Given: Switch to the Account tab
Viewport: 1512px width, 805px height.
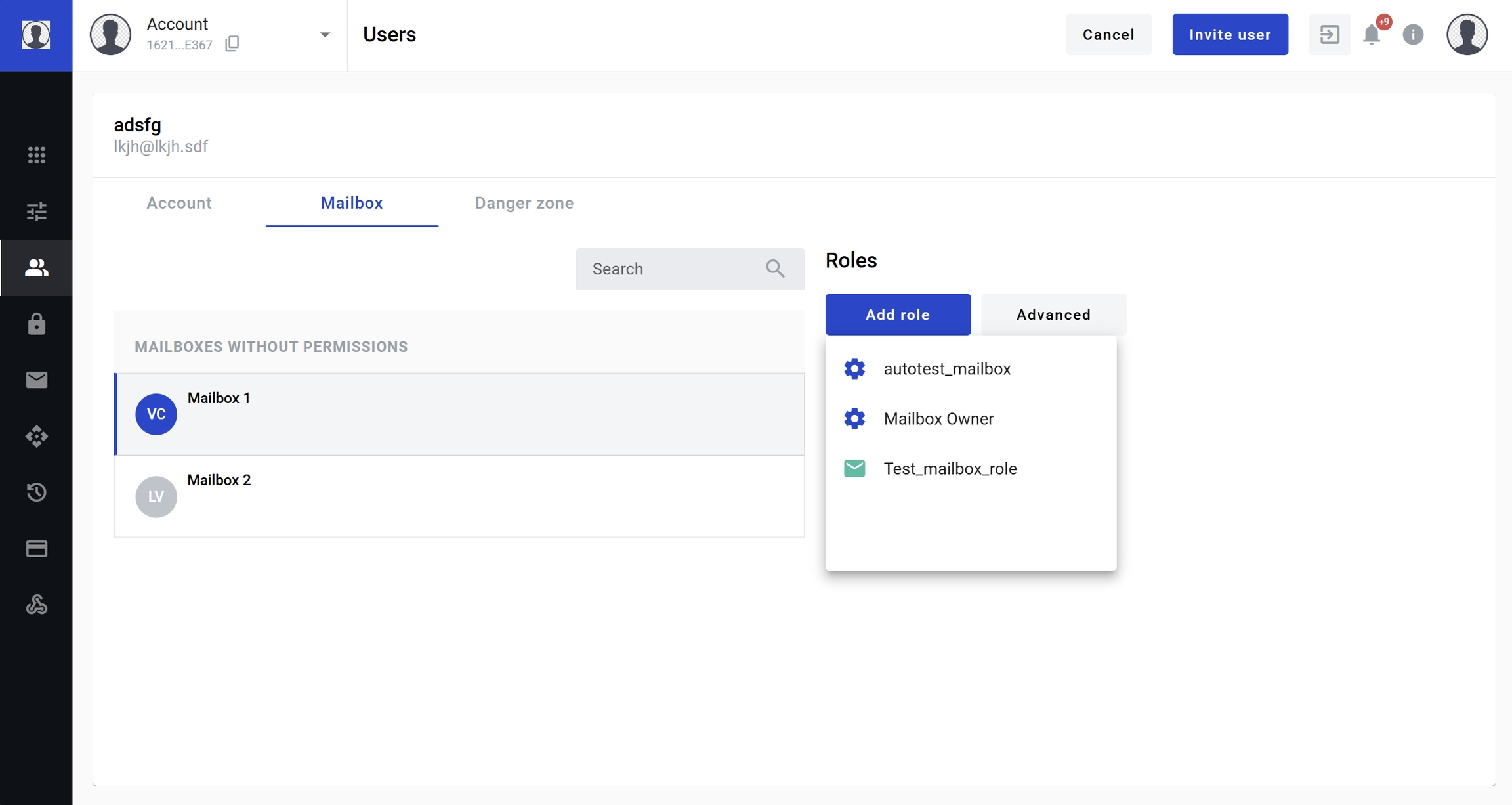Looking at the screenshot, I should tap(179, 203).
